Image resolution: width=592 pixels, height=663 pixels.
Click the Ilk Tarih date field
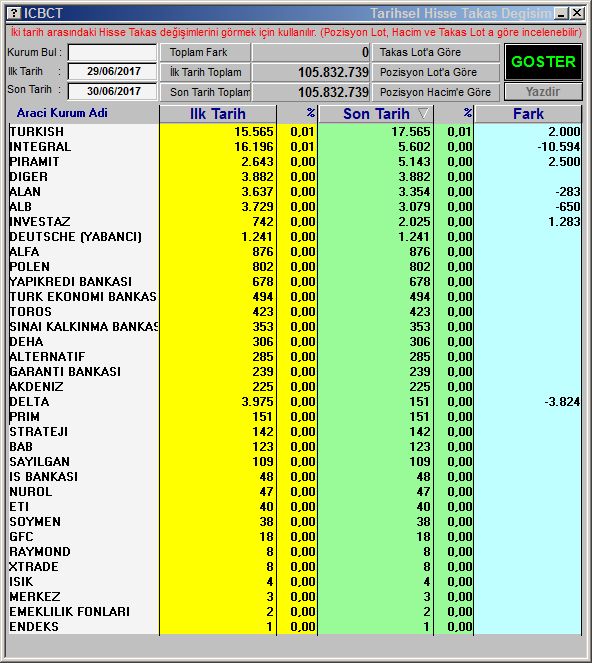pos(112,71)
